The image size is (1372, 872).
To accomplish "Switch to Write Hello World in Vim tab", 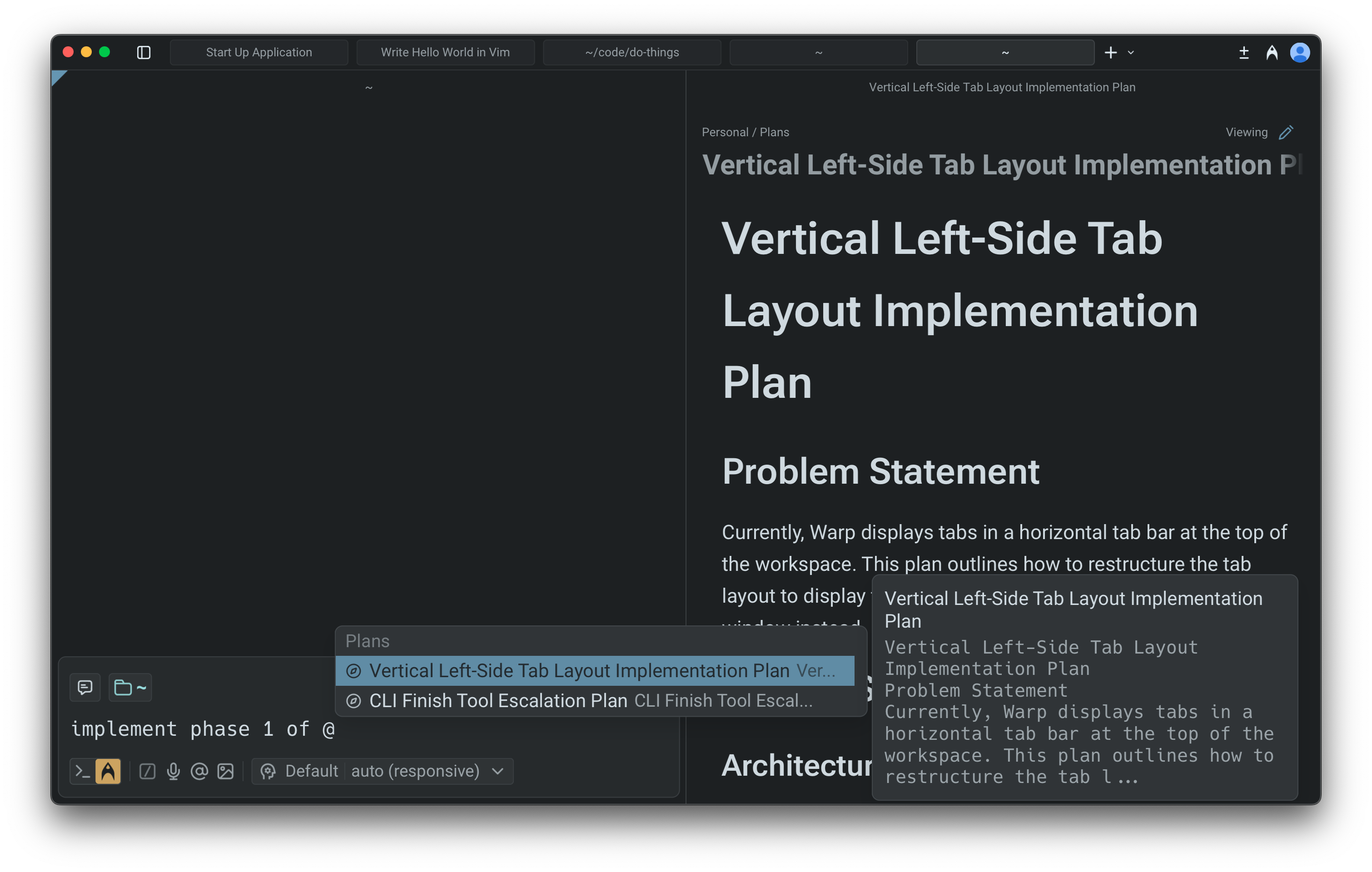I will coord(445,52).
